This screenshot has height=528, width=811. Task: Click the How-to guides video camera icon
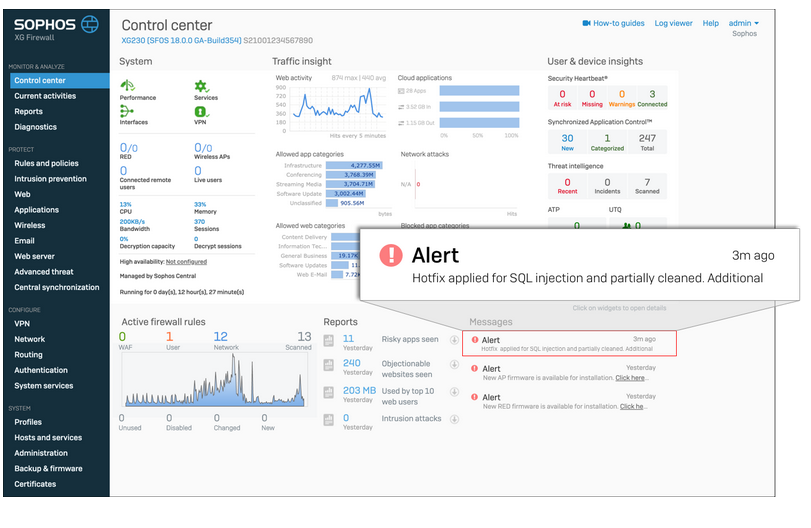[587, 23]
